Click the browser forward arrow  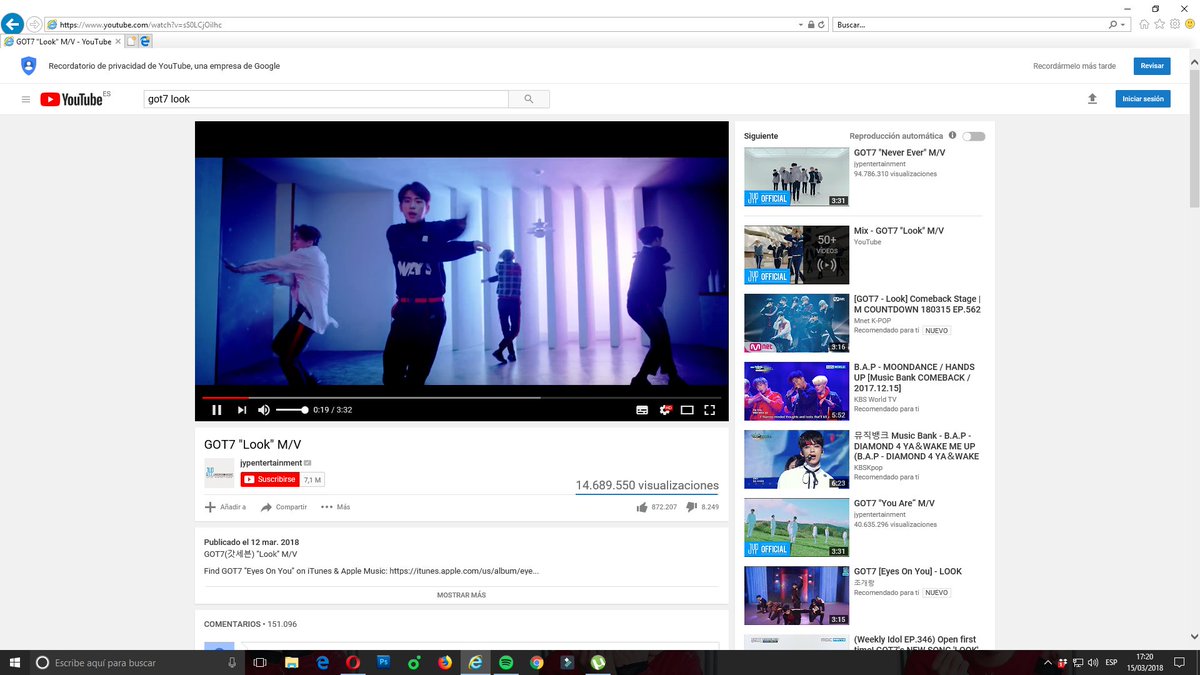(35, 24)
